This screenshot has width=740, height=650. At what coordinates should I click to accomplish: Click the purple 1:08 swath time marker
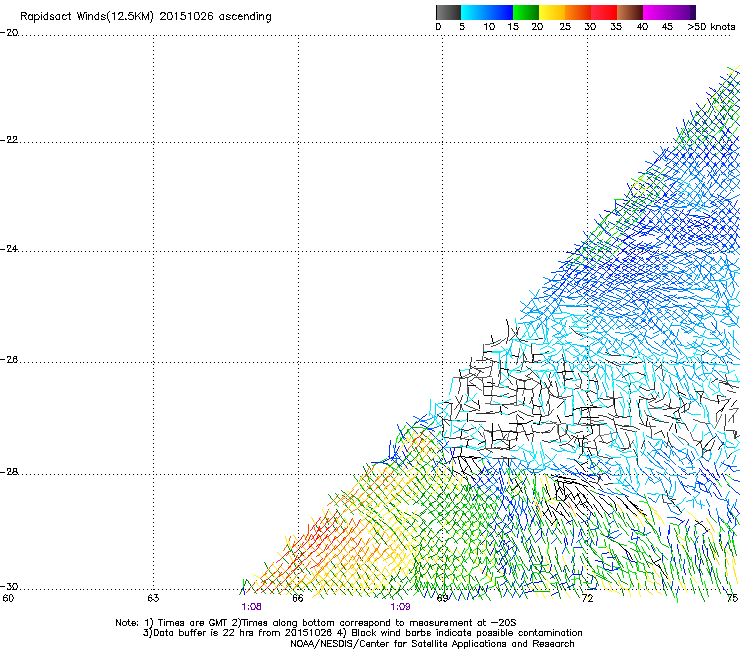click(251, 607)
